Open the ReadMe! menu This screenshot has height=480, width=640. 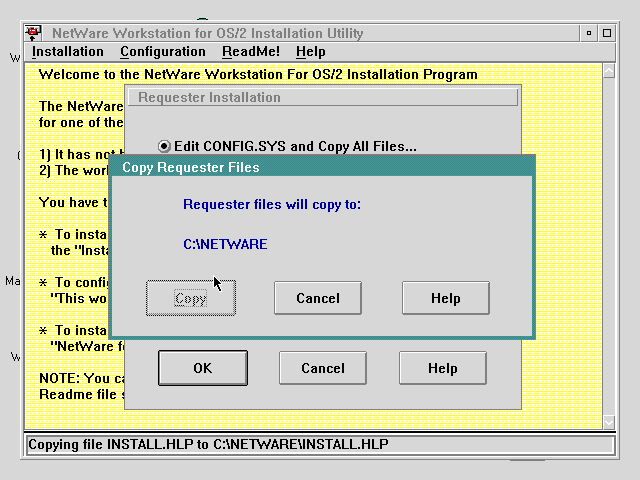(251, 52)
